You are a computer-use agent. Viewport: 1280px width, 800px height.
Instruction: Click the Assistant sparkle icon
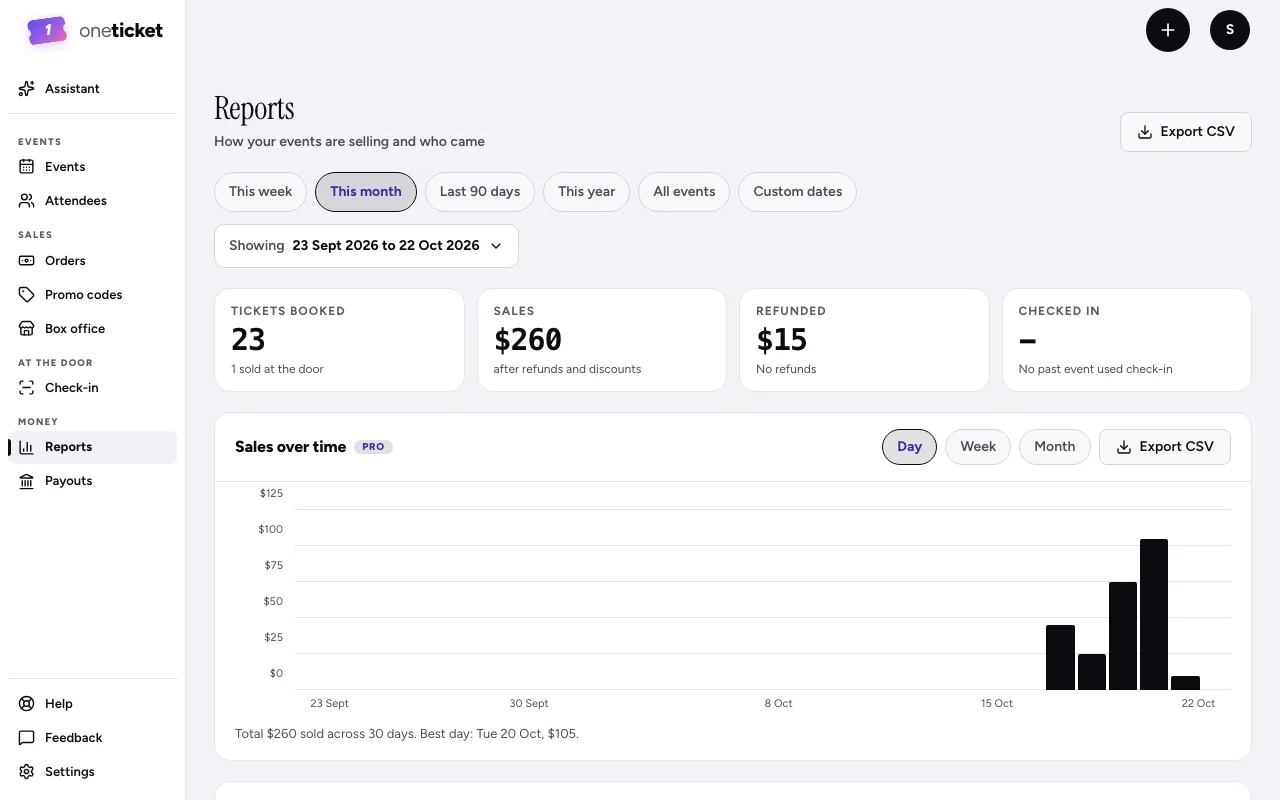pos(27,89)
